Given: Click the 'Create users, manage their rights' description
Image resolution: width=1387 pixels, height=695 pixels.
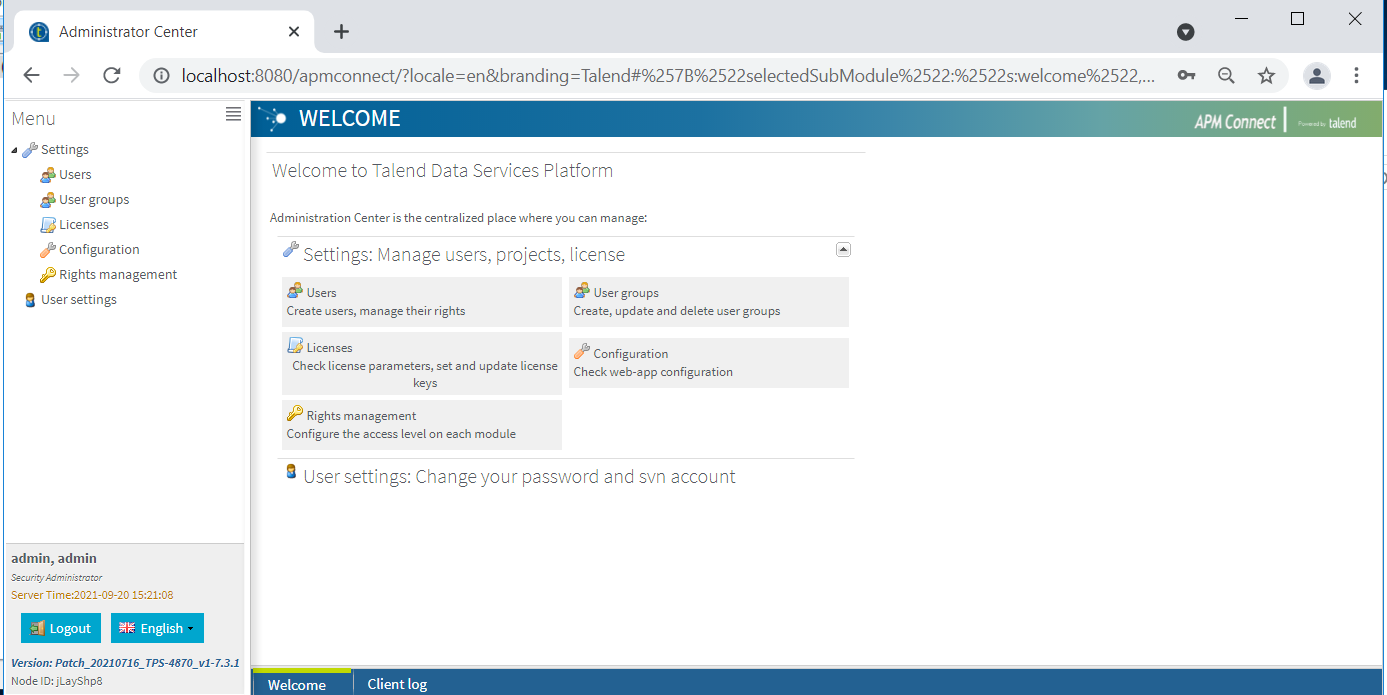Looking at the screenshot, I should [376, 311].
